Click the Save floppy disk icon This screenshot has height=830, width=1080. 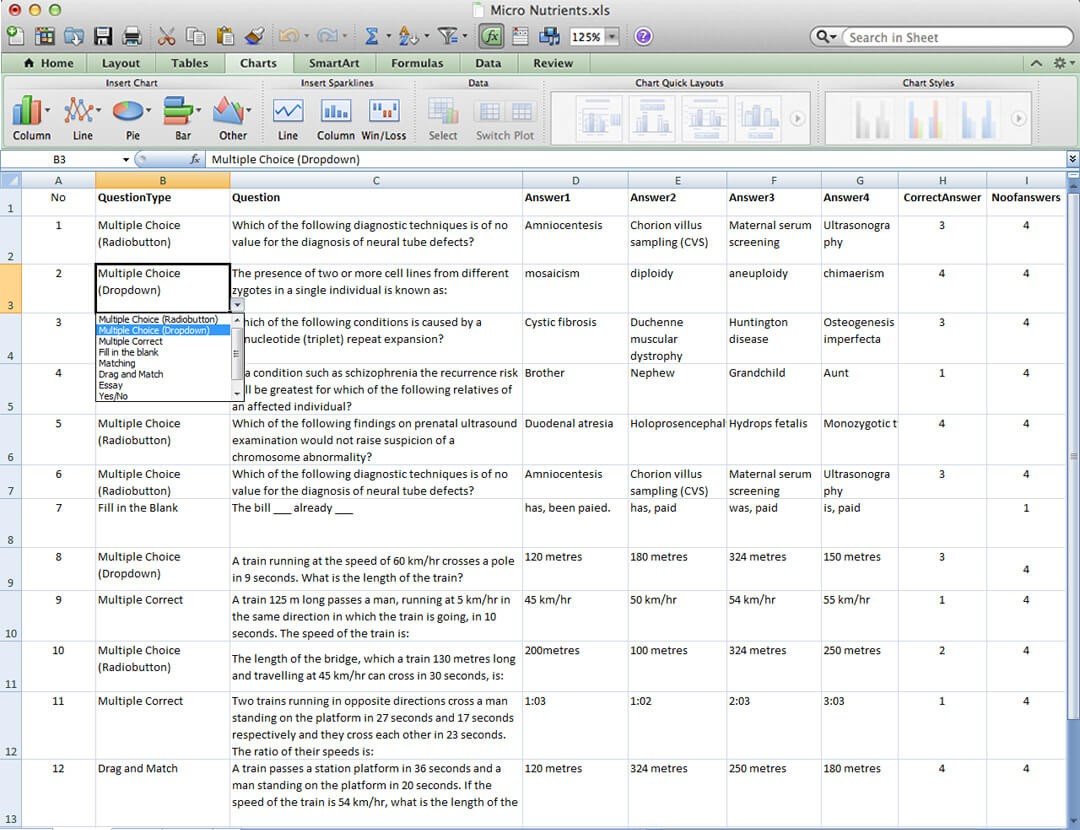103,36
